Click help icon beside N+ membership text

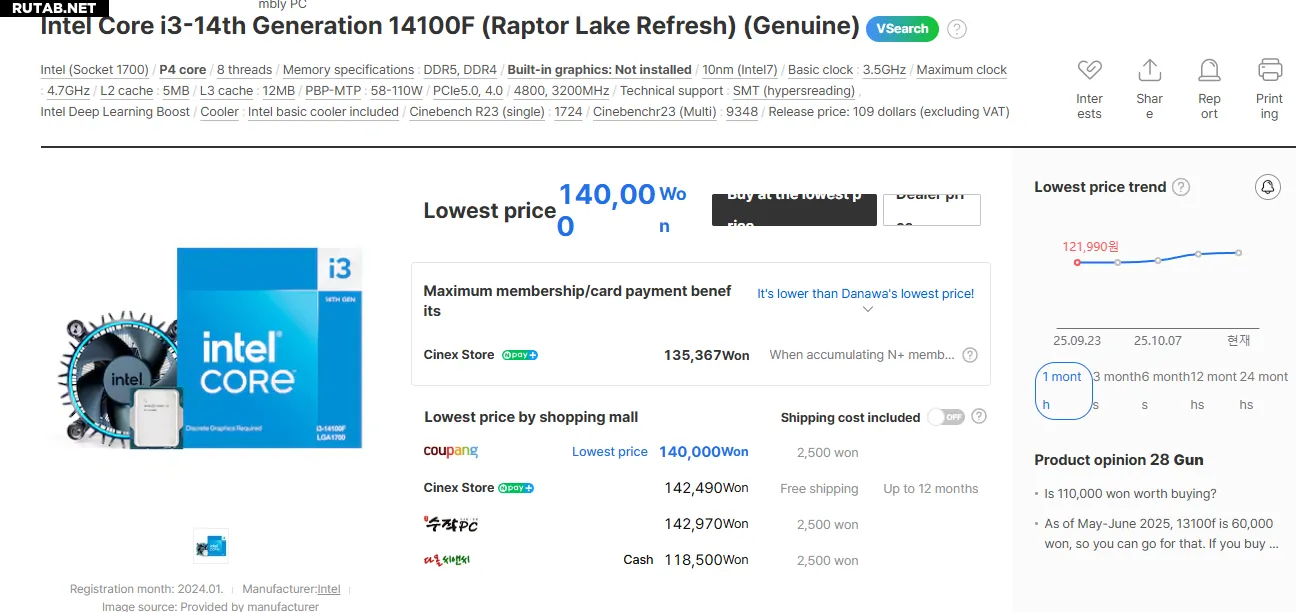point(969,355)
